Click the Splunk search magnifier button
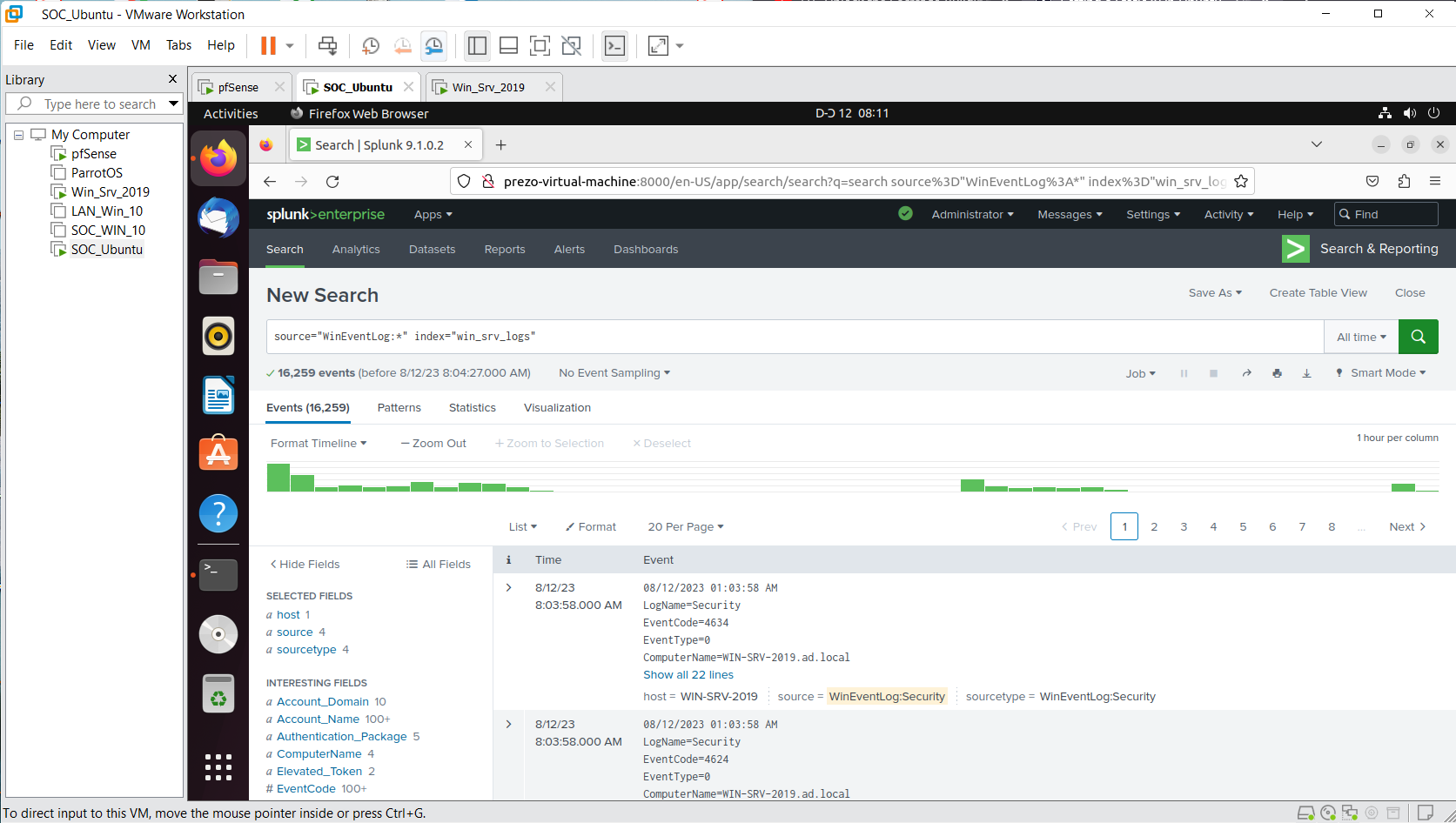The width and height of the screenshot is (1456, 823). [1418, 337]
